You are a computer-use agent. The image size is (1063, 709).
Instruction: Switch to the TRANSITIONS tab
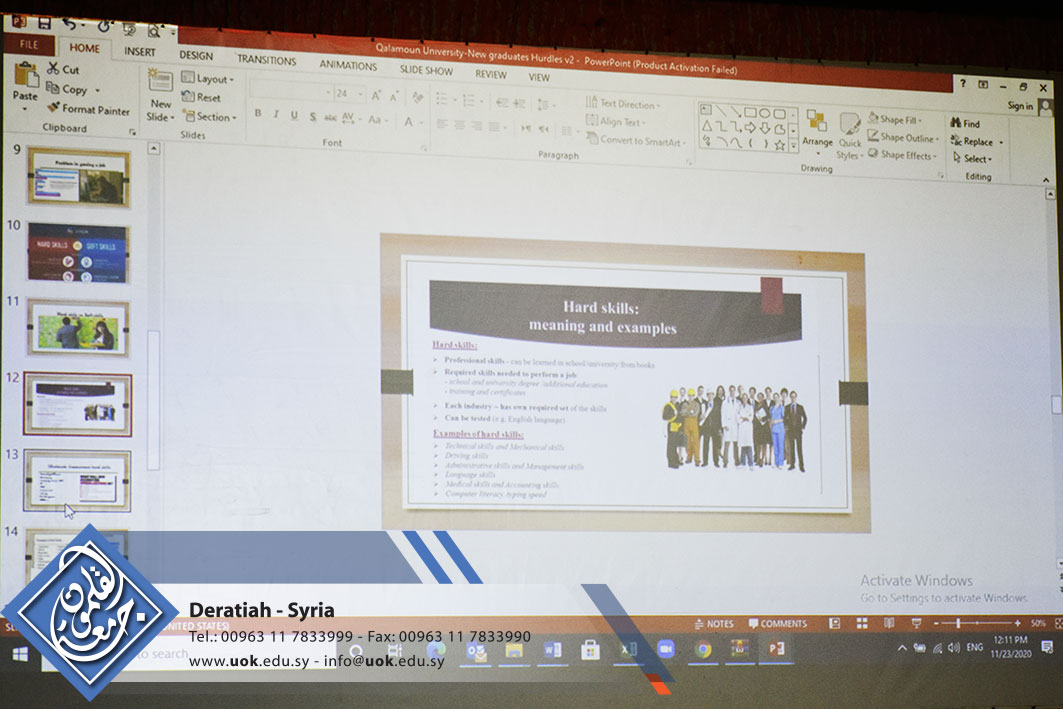[266, 60]
